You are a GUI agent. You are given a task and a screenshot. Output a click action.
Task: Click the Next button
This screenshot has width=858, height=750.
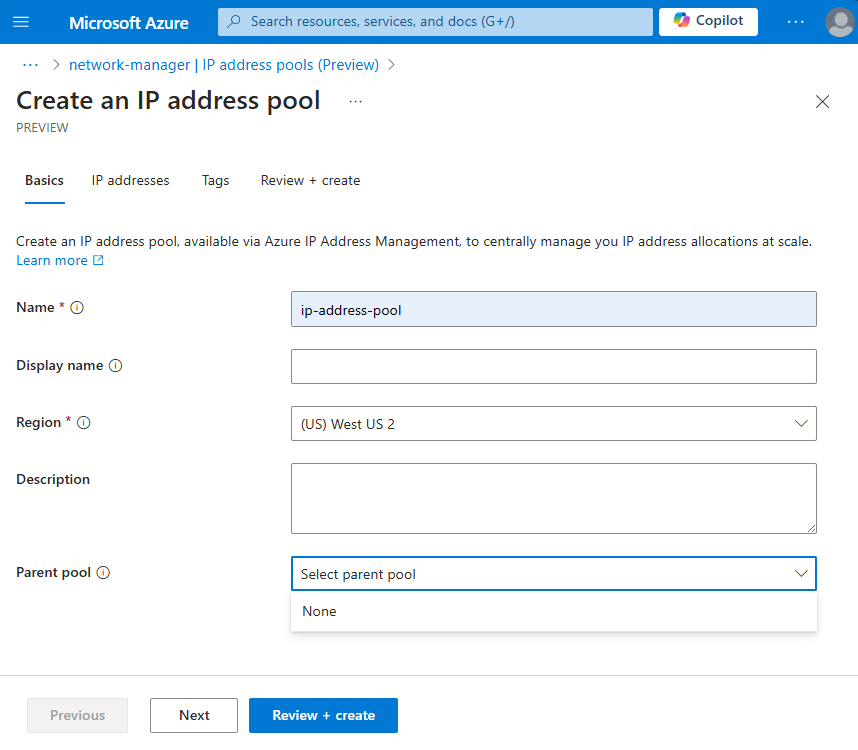point(193,715)
